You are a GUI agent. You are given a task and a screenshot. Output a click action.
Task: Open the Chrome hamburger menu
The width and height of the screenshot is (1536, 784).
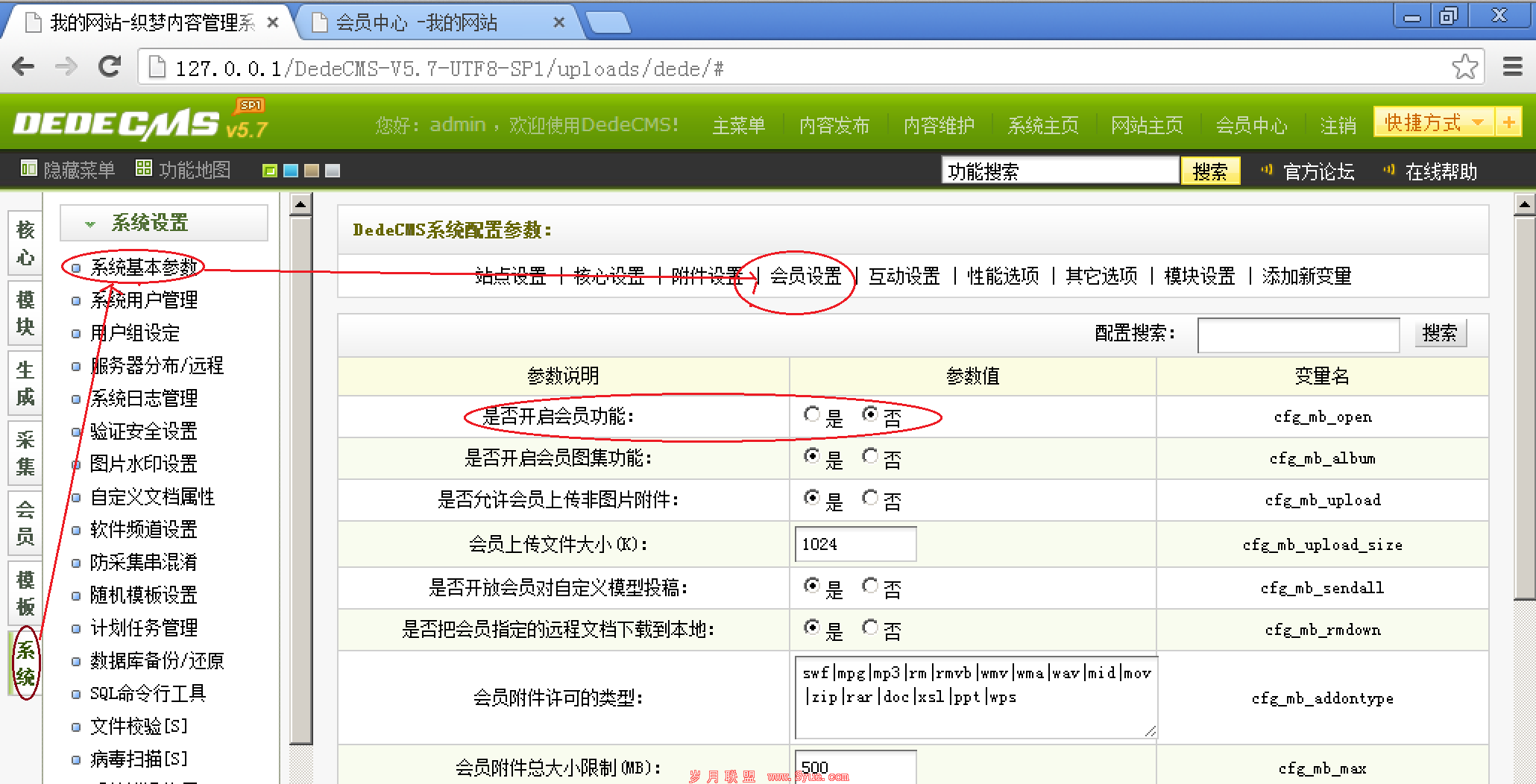pyautogui.click(x=1512, y=67)
